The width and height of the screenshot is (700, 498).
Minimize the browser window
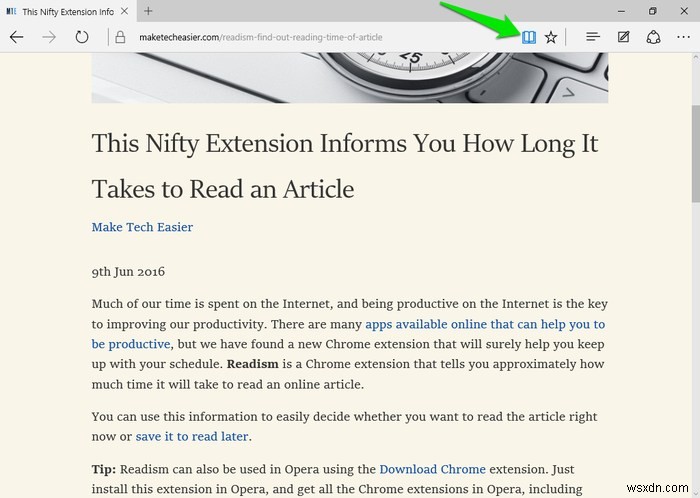coord(621,11)
